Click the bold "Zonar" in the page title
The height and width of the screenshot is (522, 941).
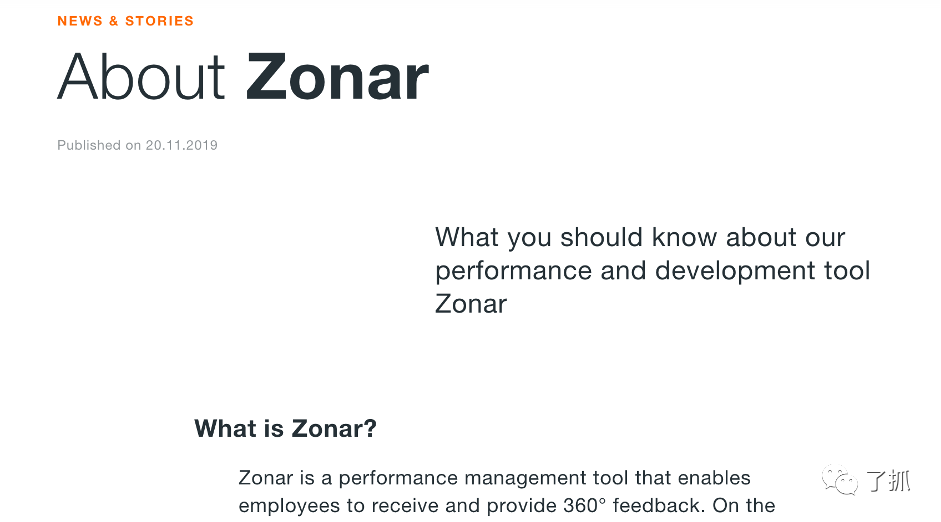tap(337, 76)
